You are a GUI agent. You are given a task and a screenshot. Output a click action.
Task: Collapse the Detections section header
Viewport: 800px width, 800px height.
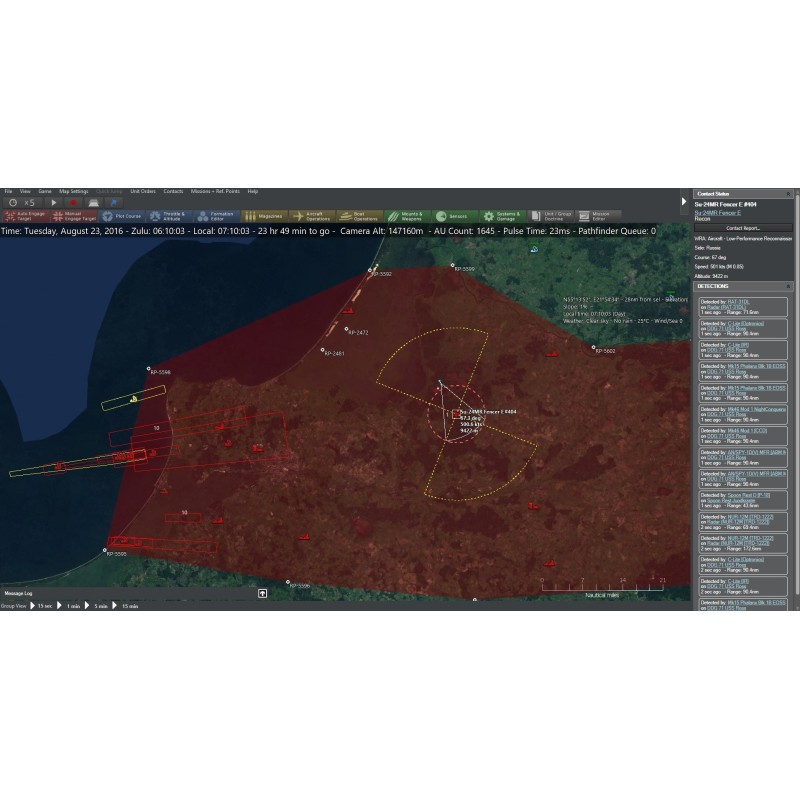click(x=787, y=286)
